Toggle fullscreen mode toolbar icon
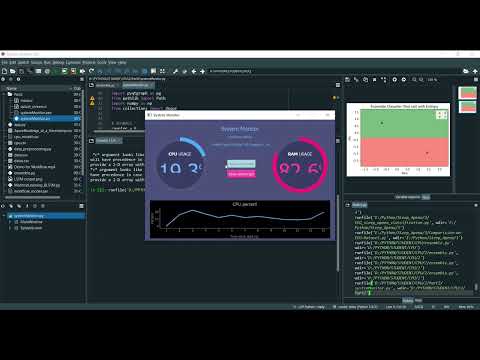 (x=162, y=71)
